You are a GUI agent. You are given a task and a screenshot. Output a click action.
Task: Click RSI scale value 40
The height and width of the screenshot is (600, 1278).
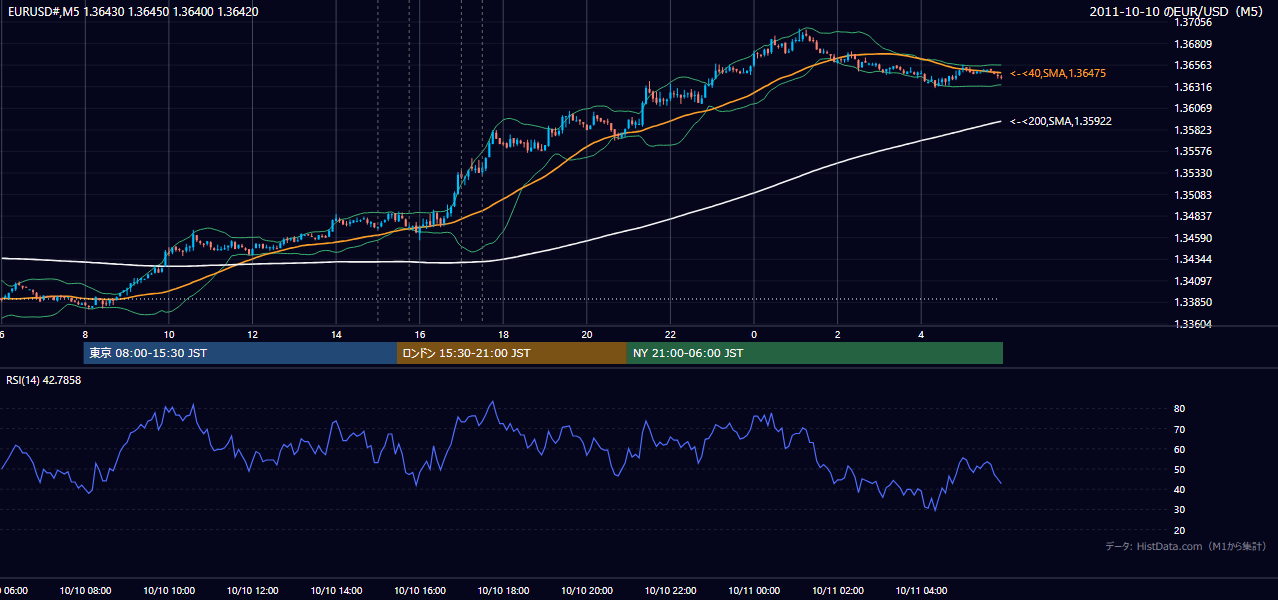click(x=1180, y=489)
